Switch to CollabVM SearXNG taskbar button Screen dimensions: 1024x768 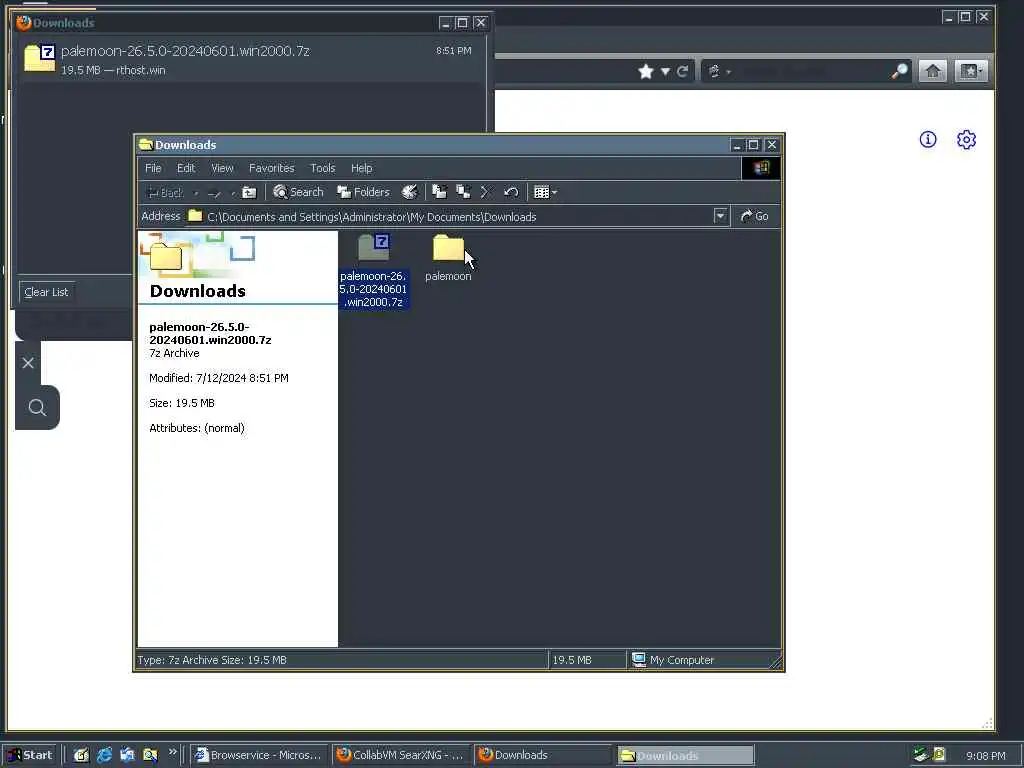pos(401,755)
